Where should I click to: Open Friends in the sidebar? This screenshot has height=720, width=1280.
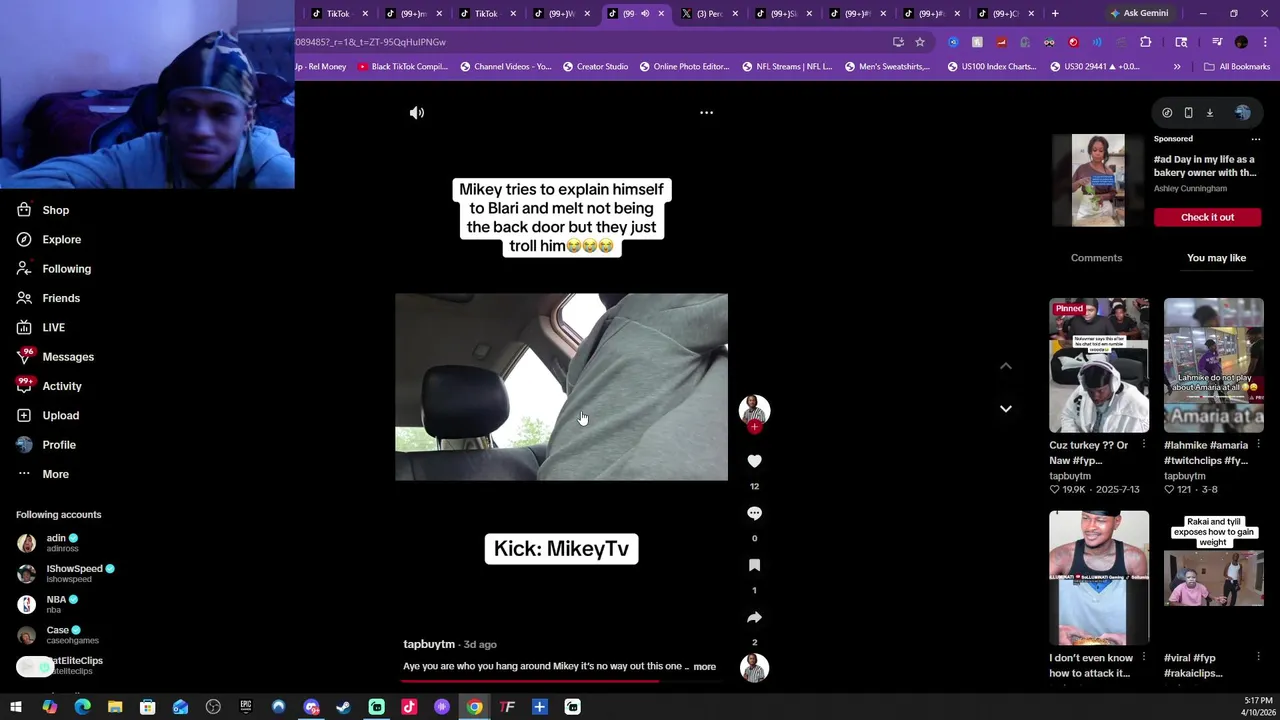(61, 298)
